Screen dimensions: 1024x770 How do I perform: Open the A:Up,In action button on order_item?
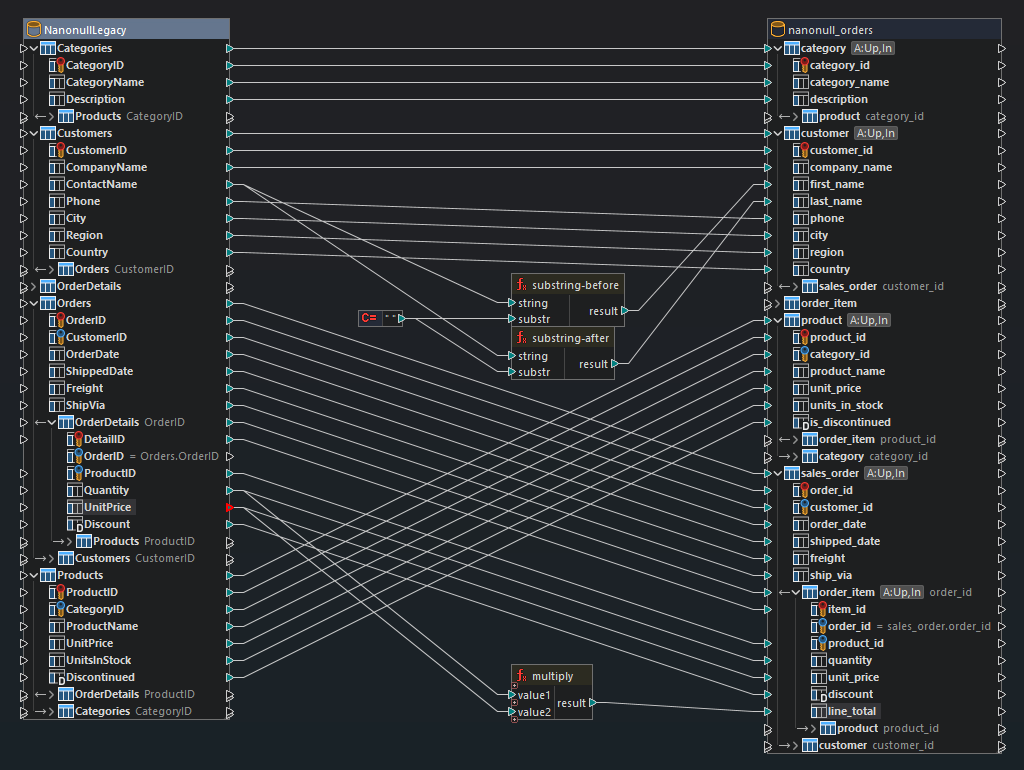902,592
